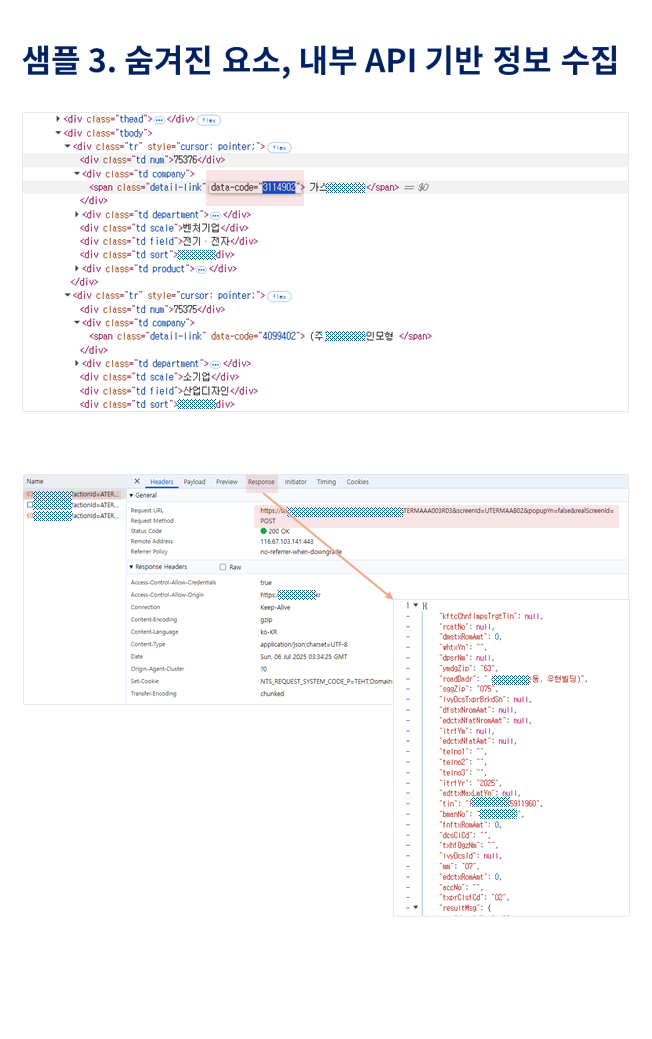Open the Response tab
Image resolution: width=652 pixels, height=1039 pixels.
tap(261, 482)
